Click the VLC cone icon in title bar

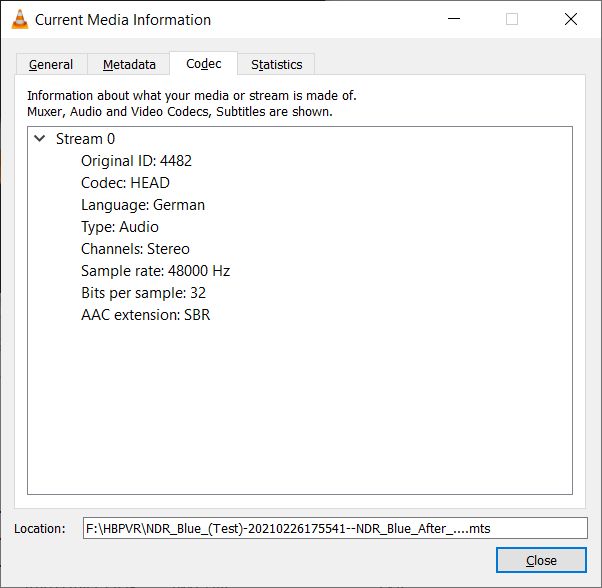coord(19,19)
